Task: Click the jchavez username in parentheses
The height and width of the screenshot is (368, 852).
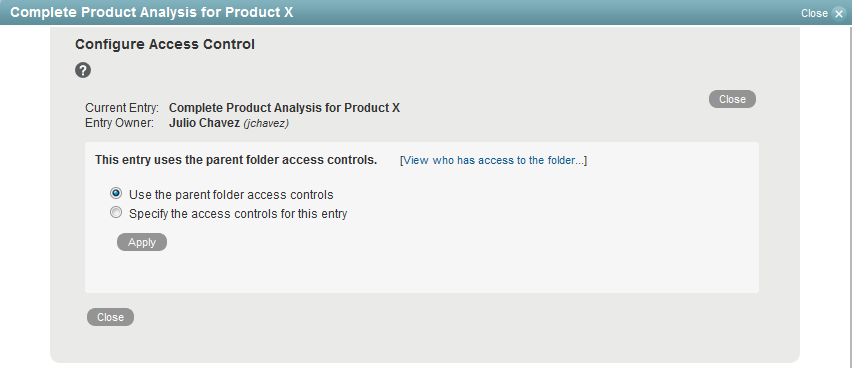Action: (266, 123)
